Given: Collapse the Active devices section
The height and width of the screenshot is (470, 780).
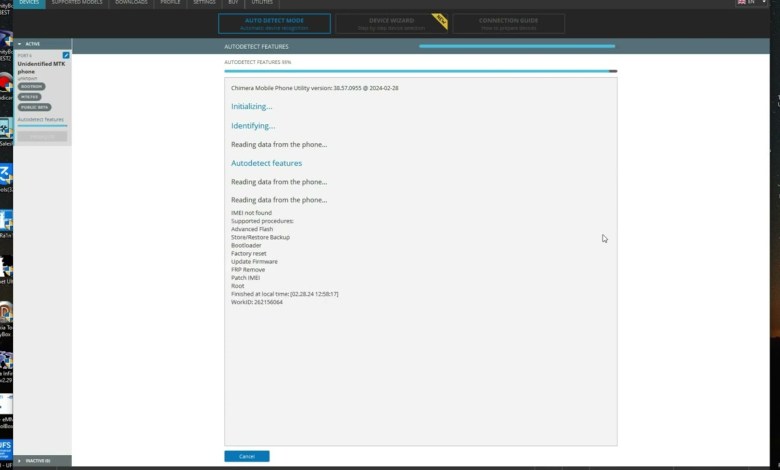Looking at the screenshot, I should tap(19, 44).
